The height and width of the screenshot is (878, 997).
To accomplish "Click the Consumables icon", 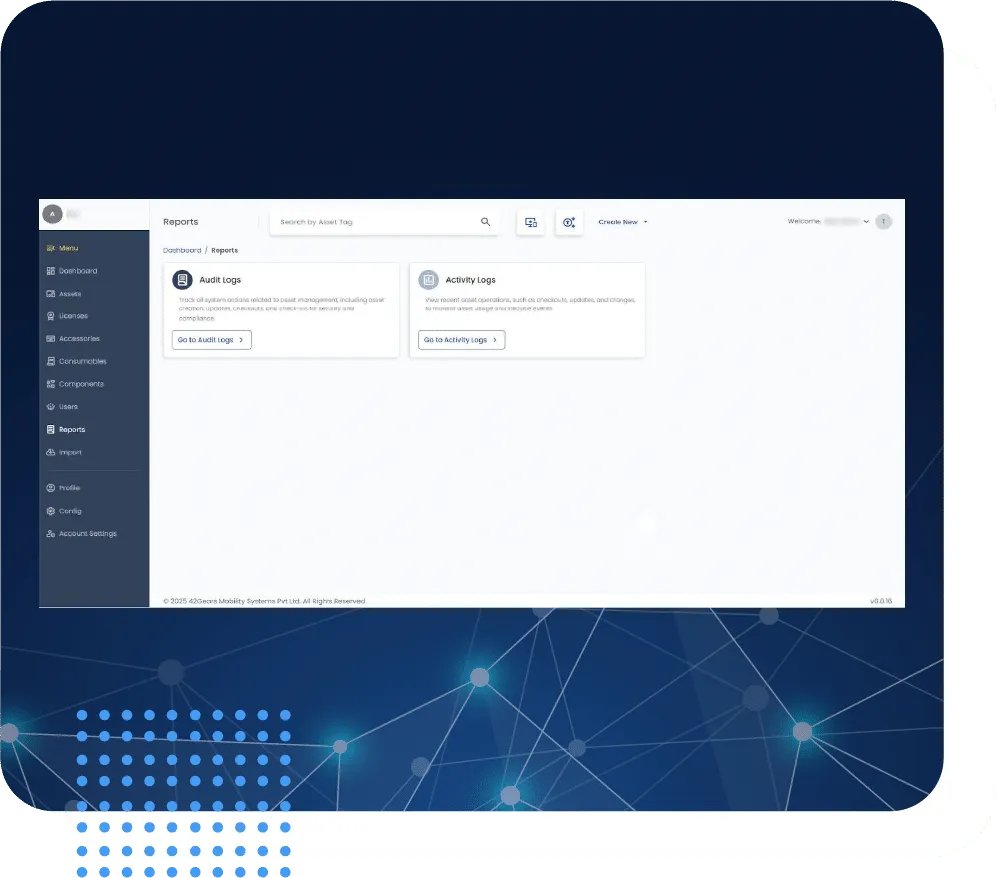I will pos(51,361).
